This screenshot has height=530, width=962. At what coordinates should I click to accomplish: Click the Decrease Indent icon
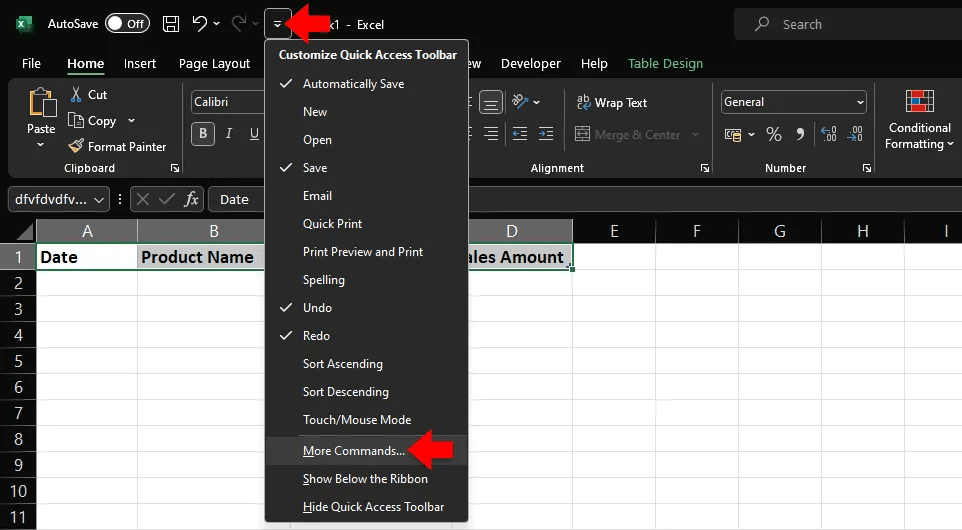[520, 134]
